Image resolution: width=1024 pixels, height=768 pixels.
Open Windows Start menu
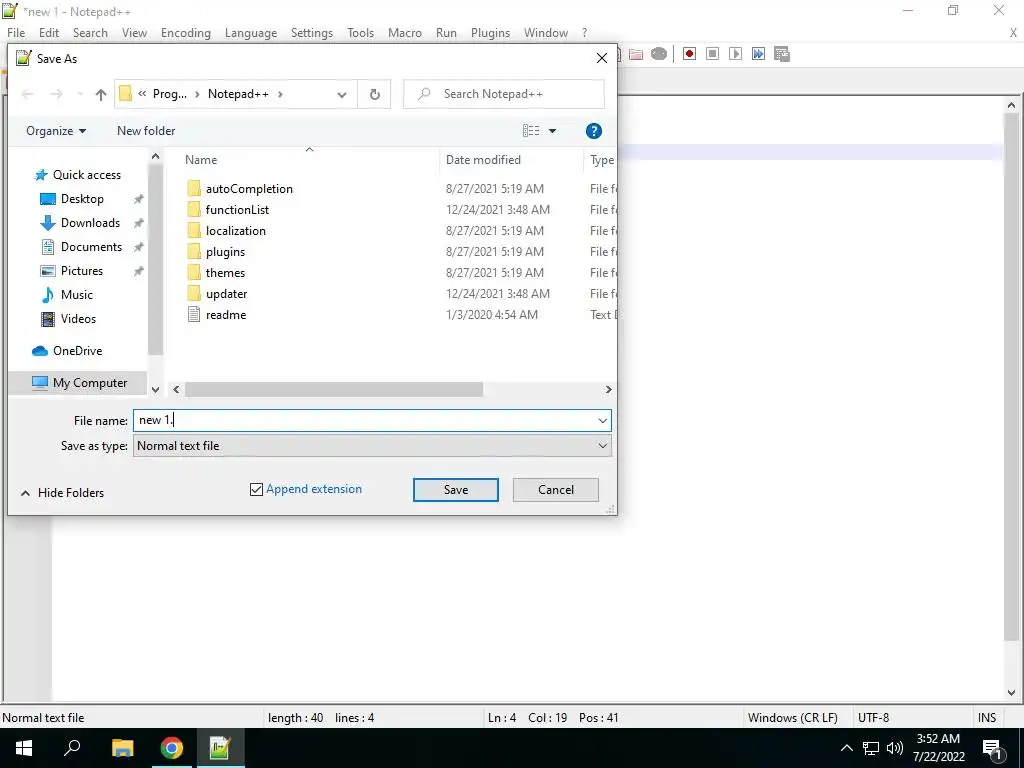(24, 748)
